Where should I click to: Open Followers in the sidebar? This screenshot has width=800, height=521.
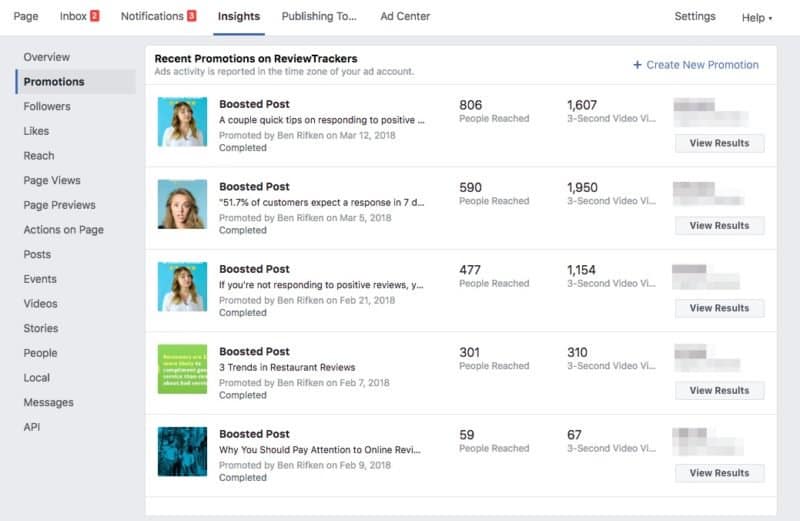[47, 107]
